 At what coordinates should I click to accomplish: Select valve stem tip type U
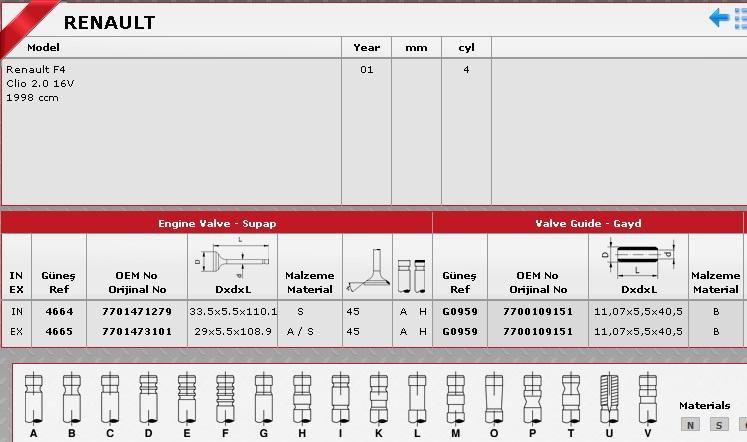pos(609,405)
